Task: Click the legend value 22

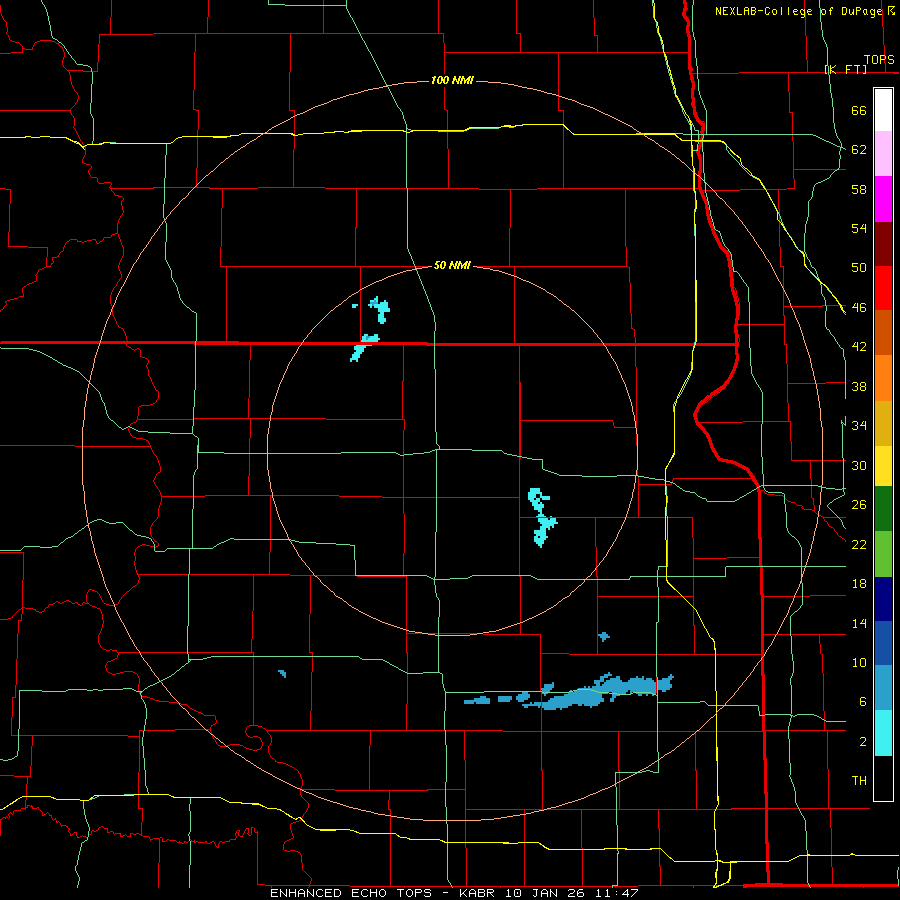Action: (x=859, y=545)
